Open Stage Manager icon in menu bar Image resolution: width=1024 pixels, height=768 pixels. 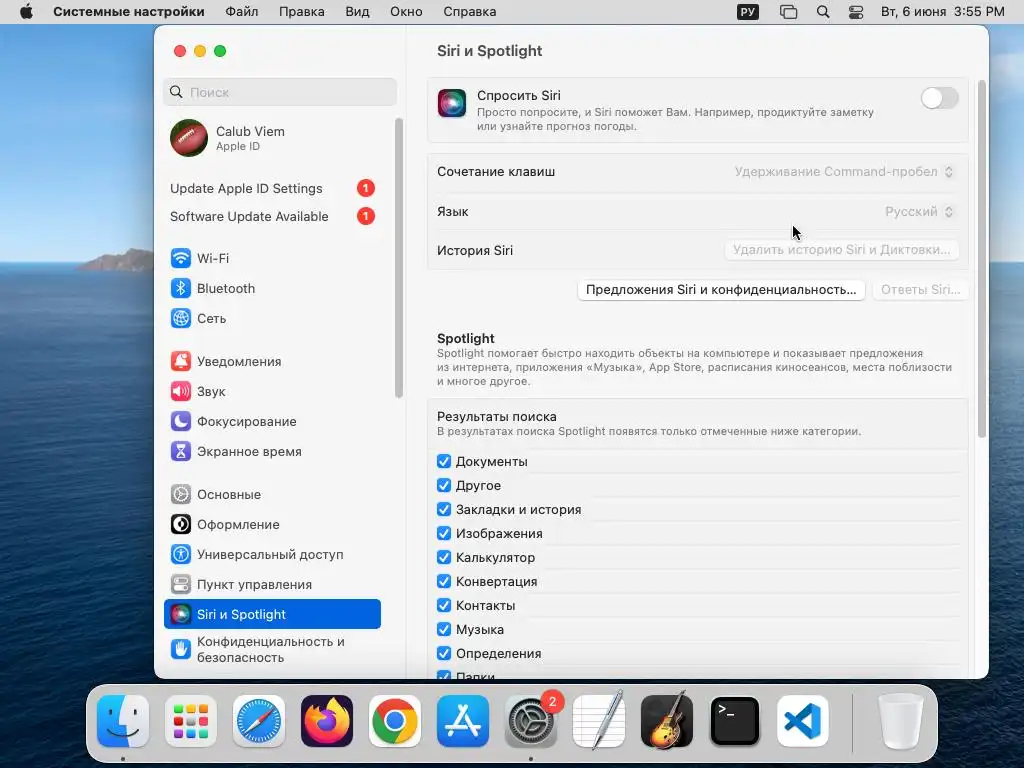click(x=788, y=12)
